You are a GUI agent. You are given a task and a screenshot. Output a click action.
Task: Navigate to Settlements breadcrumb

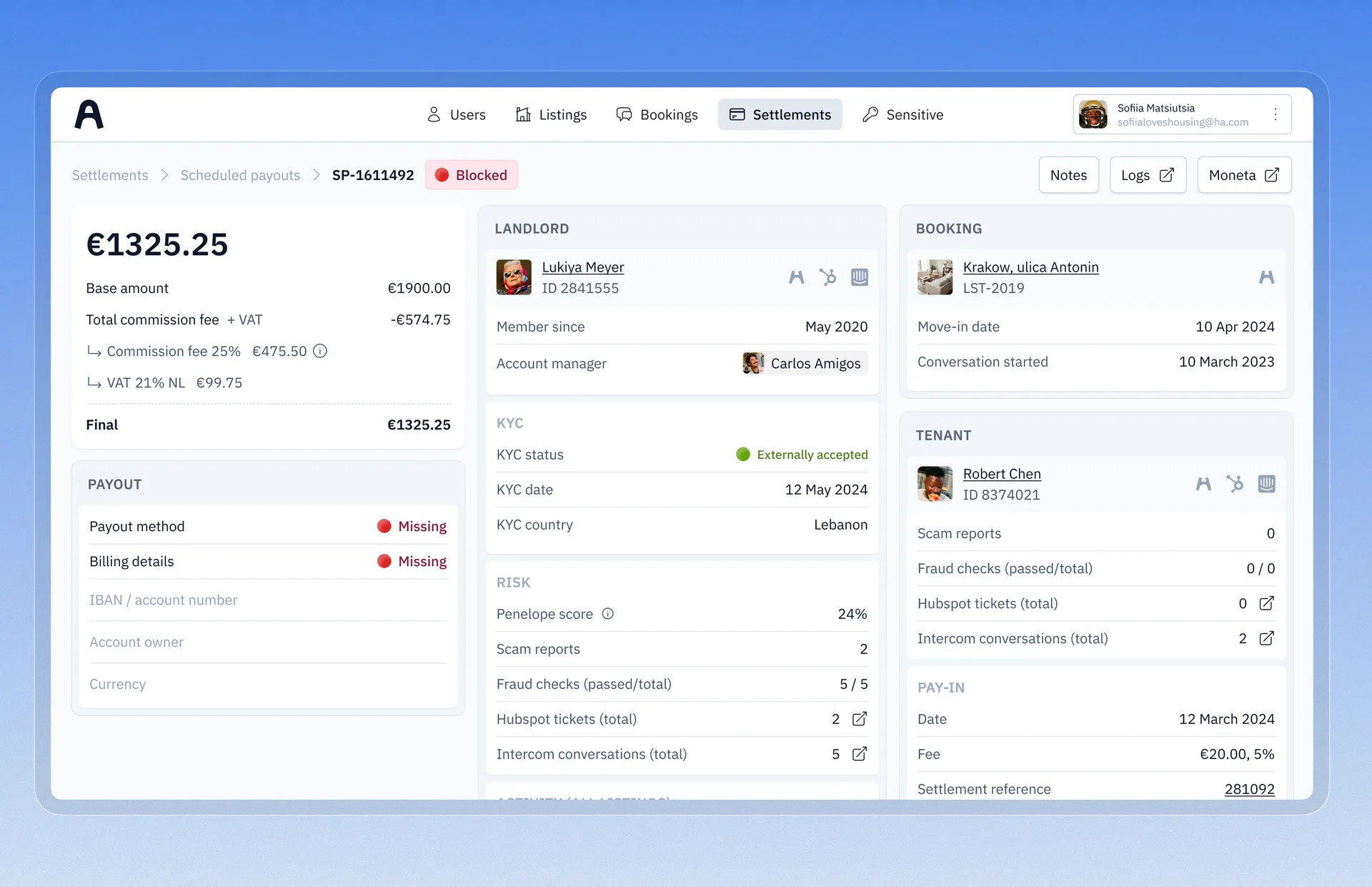pyautogui.click(x=110, y=175)
